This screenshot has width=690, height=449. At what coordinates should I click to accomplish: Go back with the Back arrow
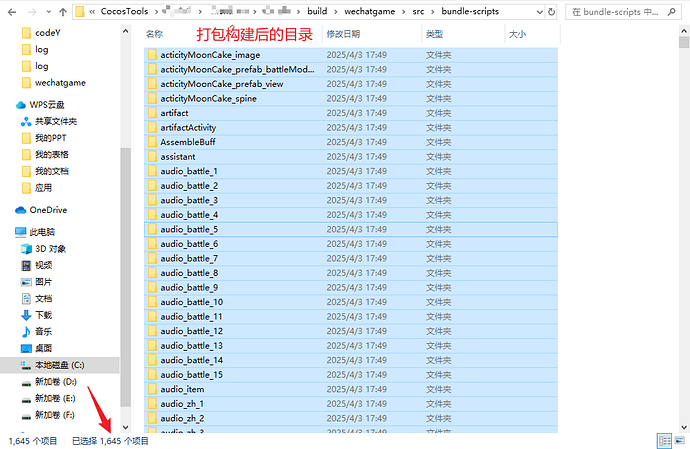12,12
